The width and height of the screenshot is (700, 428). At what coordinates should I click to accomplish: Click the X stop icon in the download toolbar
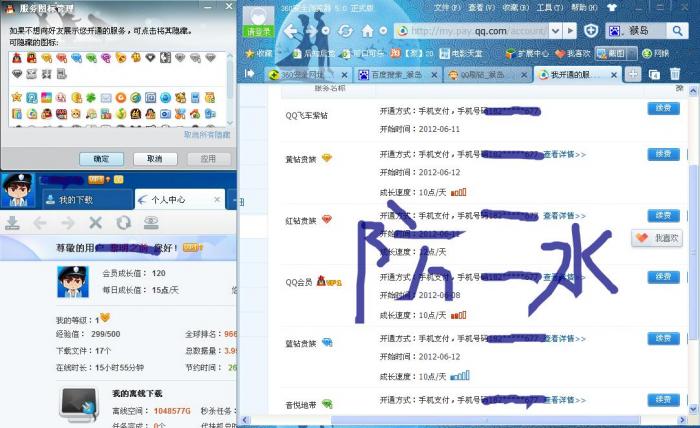96,223
